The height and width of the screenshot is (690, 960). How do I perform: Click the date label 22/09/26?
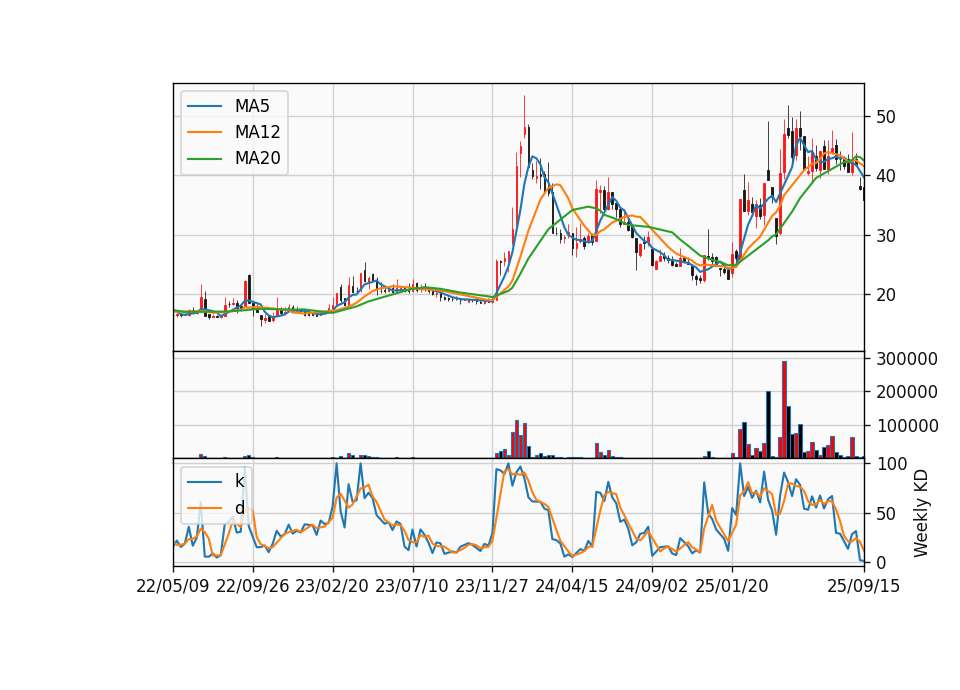click(x=253, y=586)
